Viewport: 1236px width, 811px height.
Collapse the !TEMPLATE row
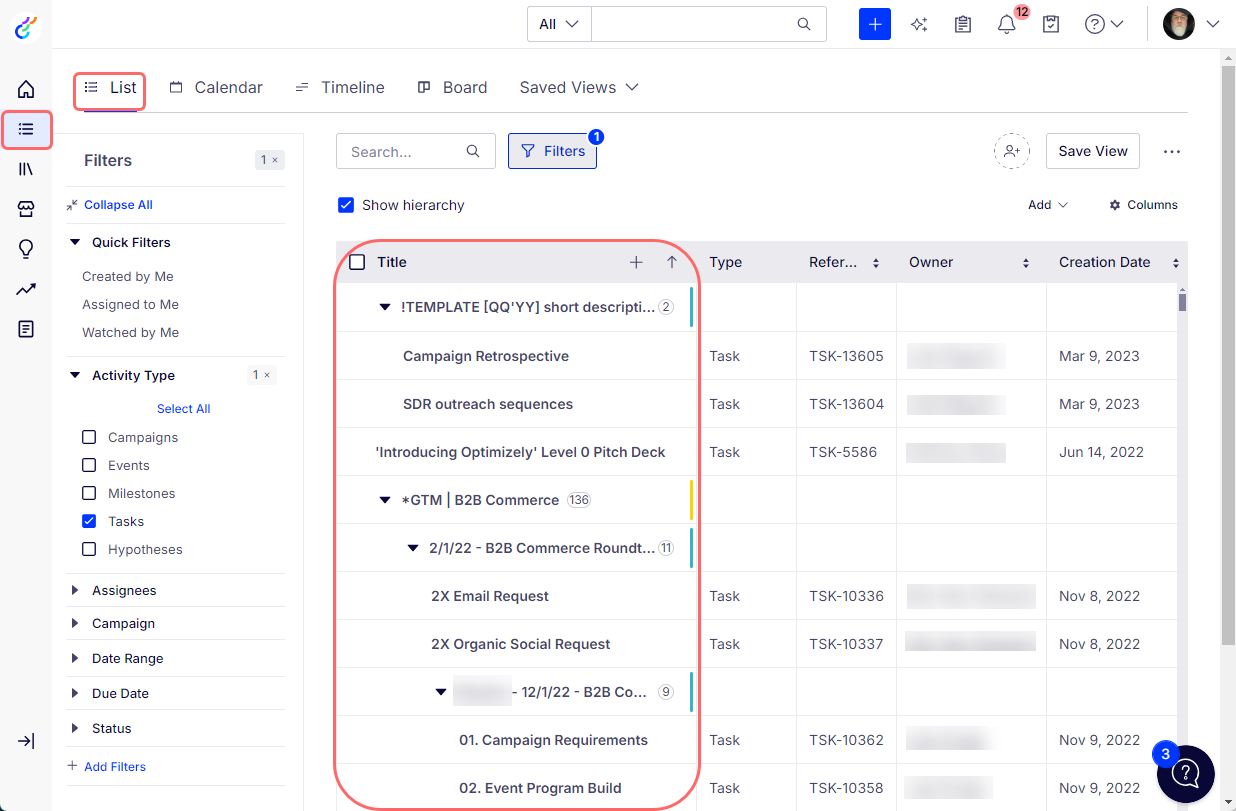tap(385, 307)
